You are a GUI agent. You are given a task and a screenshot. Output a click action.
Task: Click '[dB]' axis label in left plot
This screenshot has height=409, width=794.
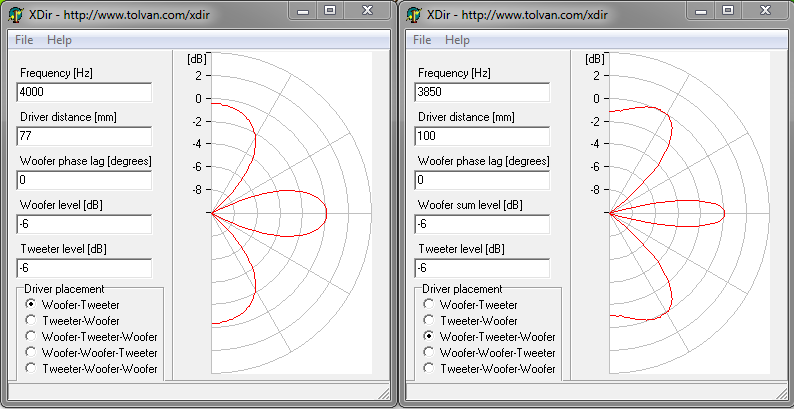tap(196, 59)
